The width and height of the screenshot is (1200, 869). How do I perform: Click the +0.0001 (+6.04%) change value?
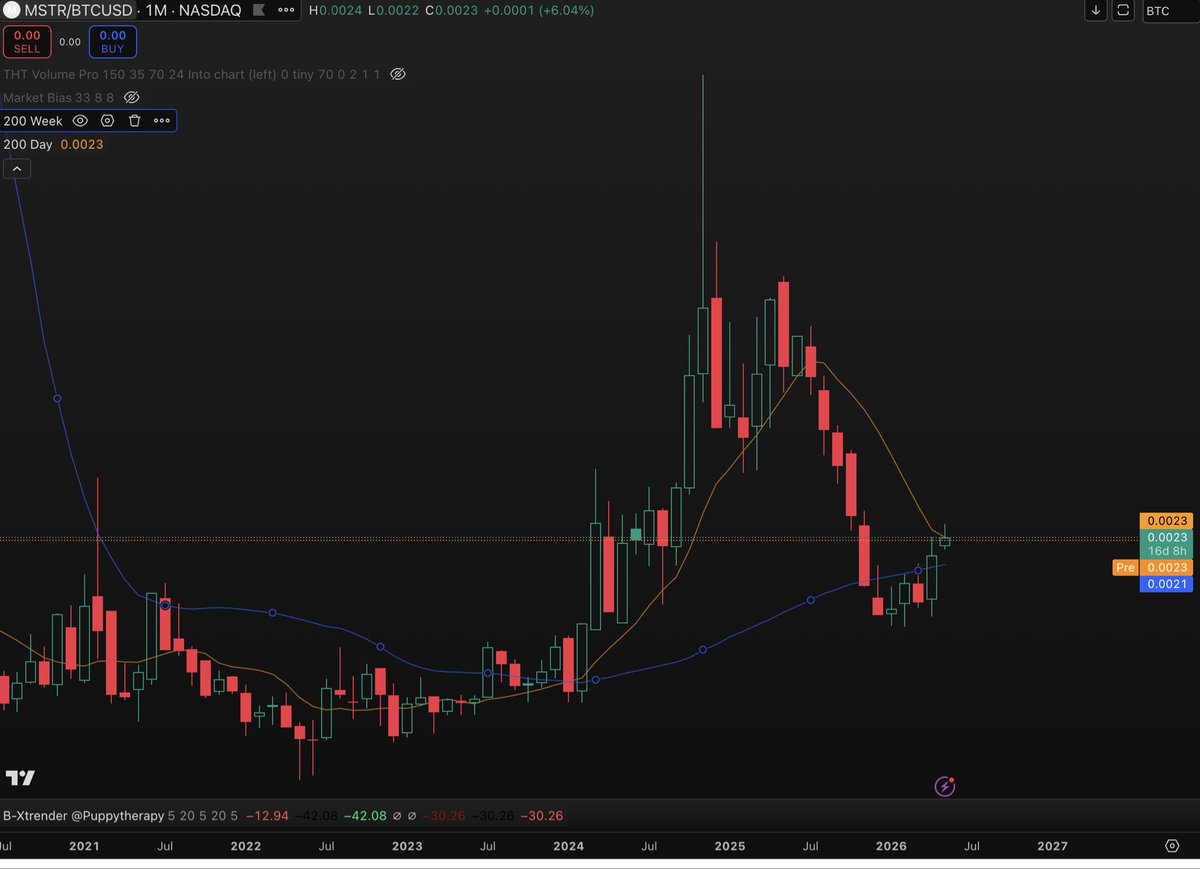541,11
